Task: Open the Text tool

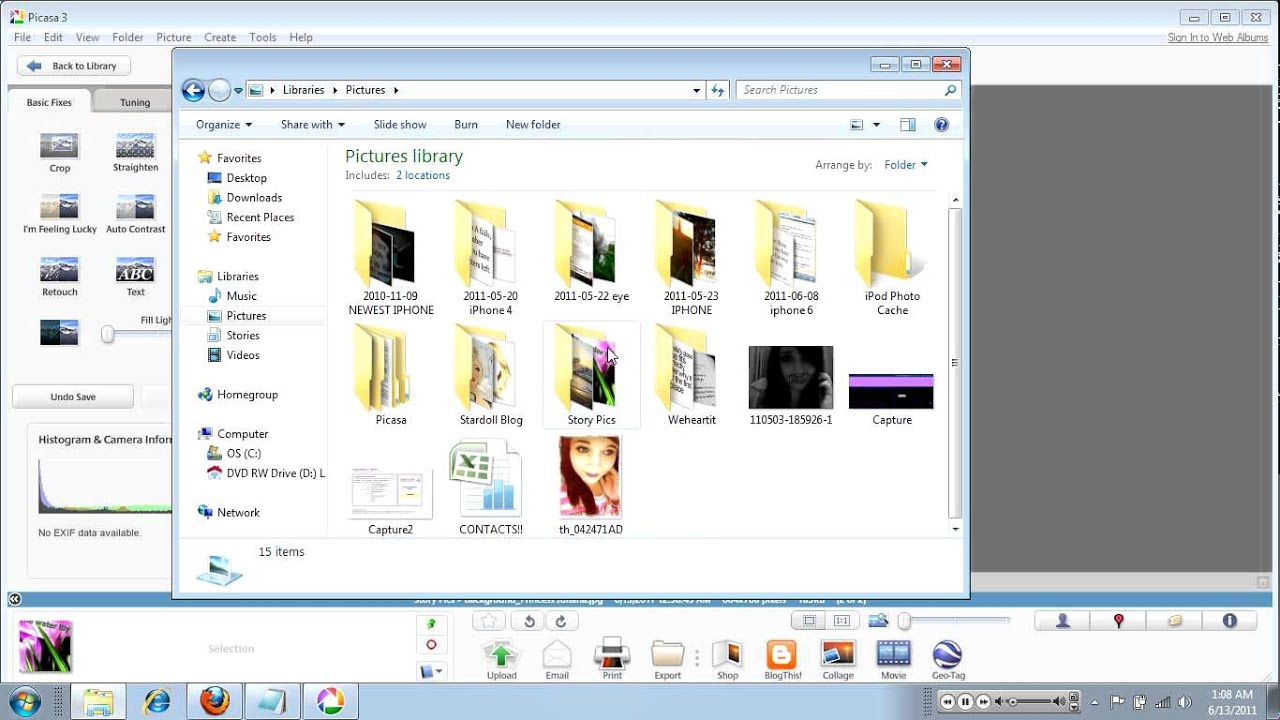Action: [x=134, y=276]
